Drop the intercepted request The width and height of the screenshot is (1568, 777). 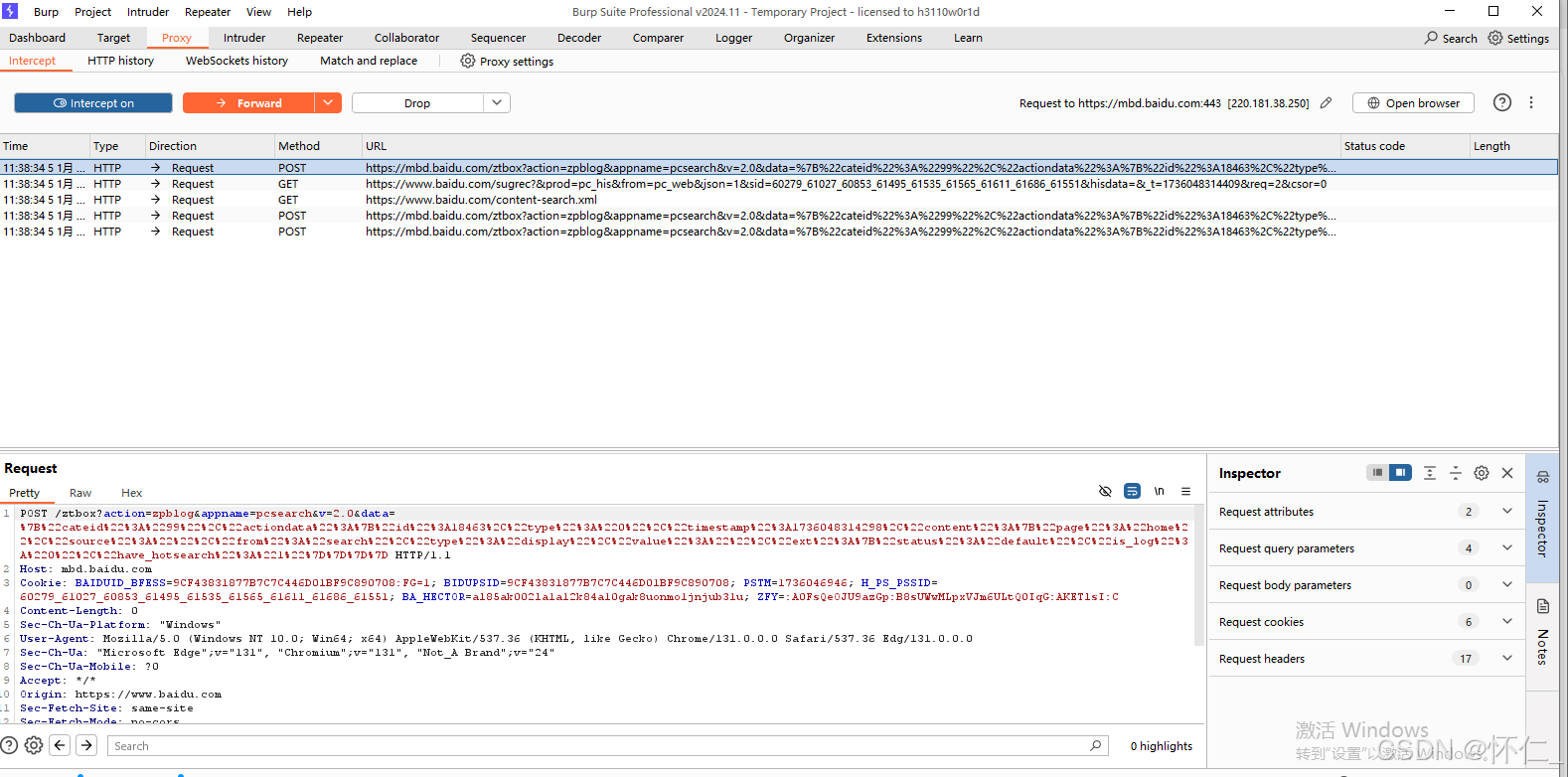[417, 102]
